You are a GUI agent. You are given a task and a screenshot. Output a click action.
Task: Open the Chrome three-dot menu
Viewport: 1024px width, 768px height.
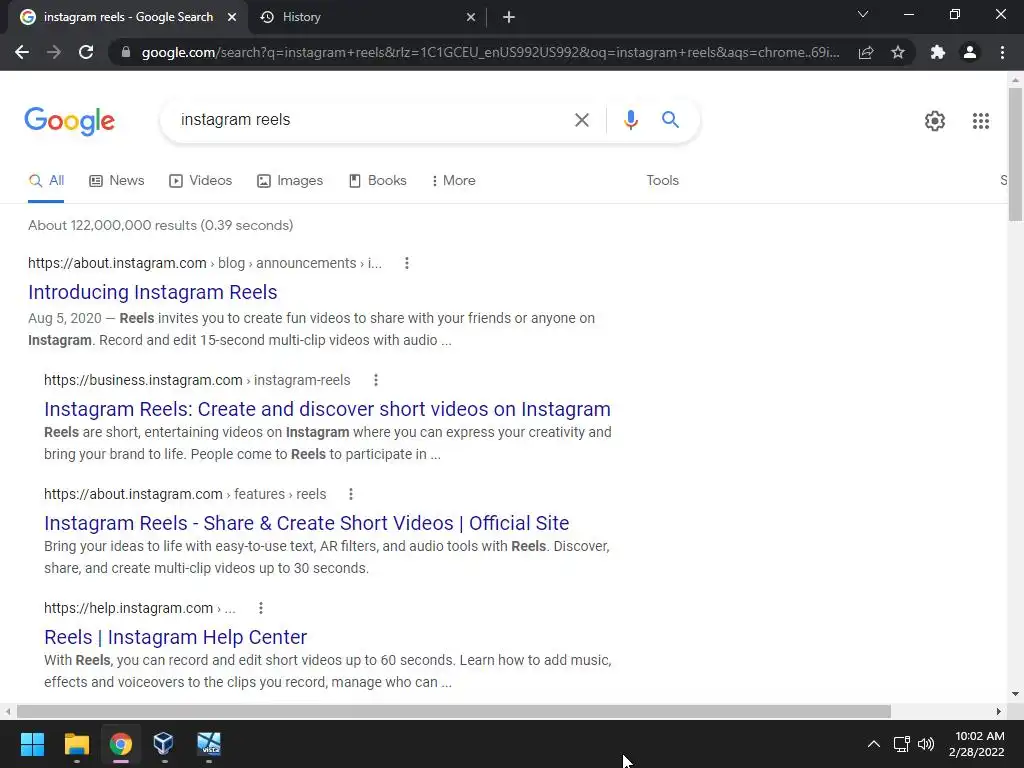click(x=1002, y=52)
